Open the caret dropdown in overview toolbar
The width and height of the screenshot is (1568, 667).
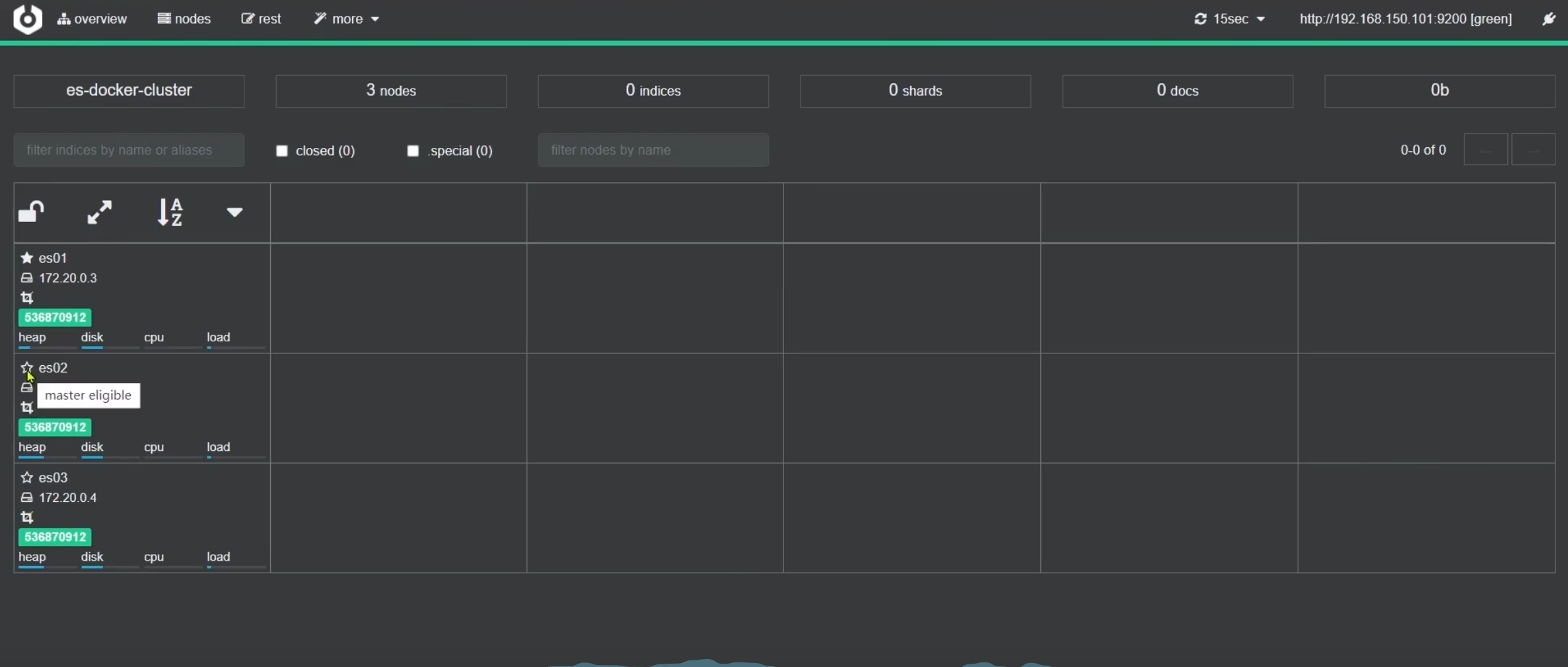234,212
